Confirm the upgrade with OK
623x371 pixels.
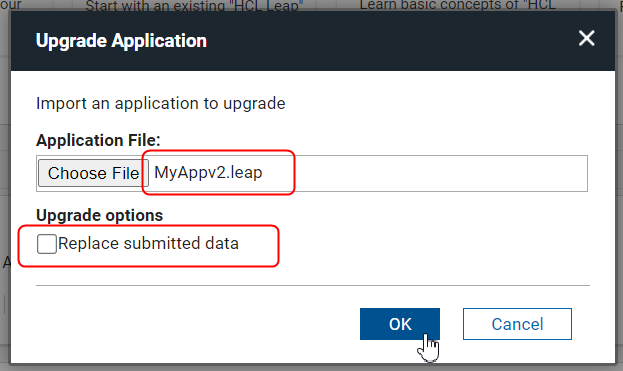[400, 324]
